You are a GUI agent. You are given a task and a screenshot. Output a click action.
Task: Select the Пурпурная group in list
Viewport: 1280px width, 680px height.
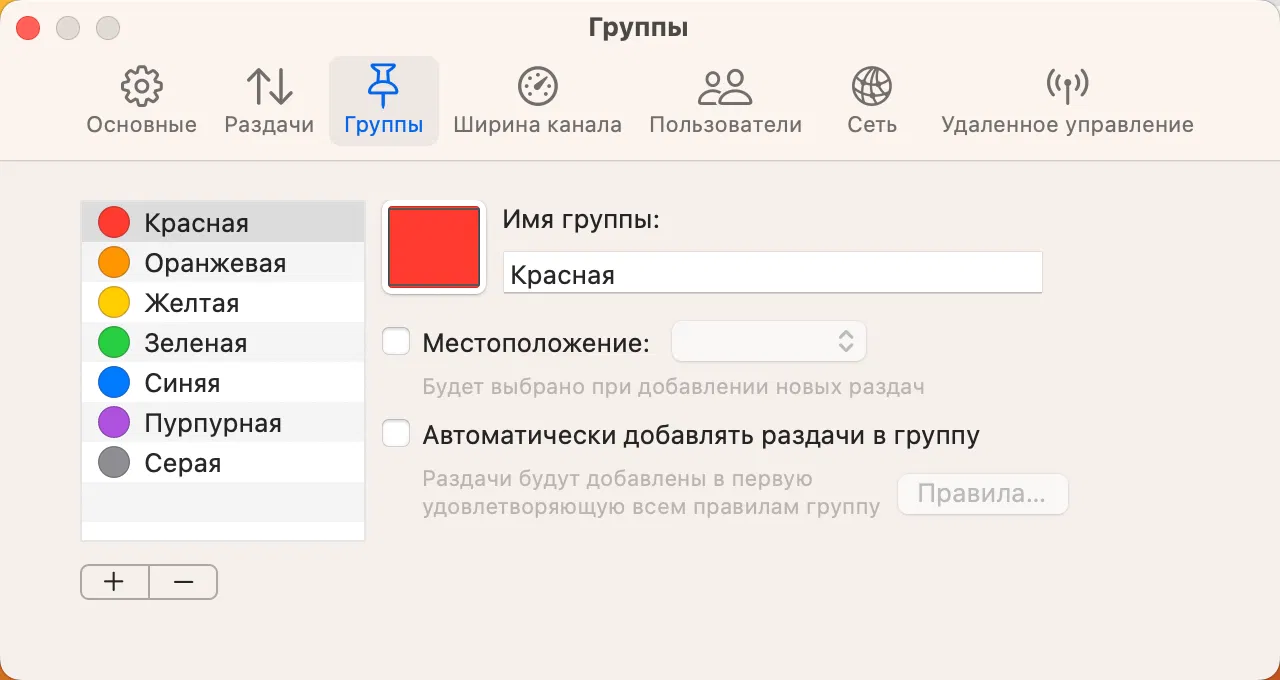pos(212,423)
